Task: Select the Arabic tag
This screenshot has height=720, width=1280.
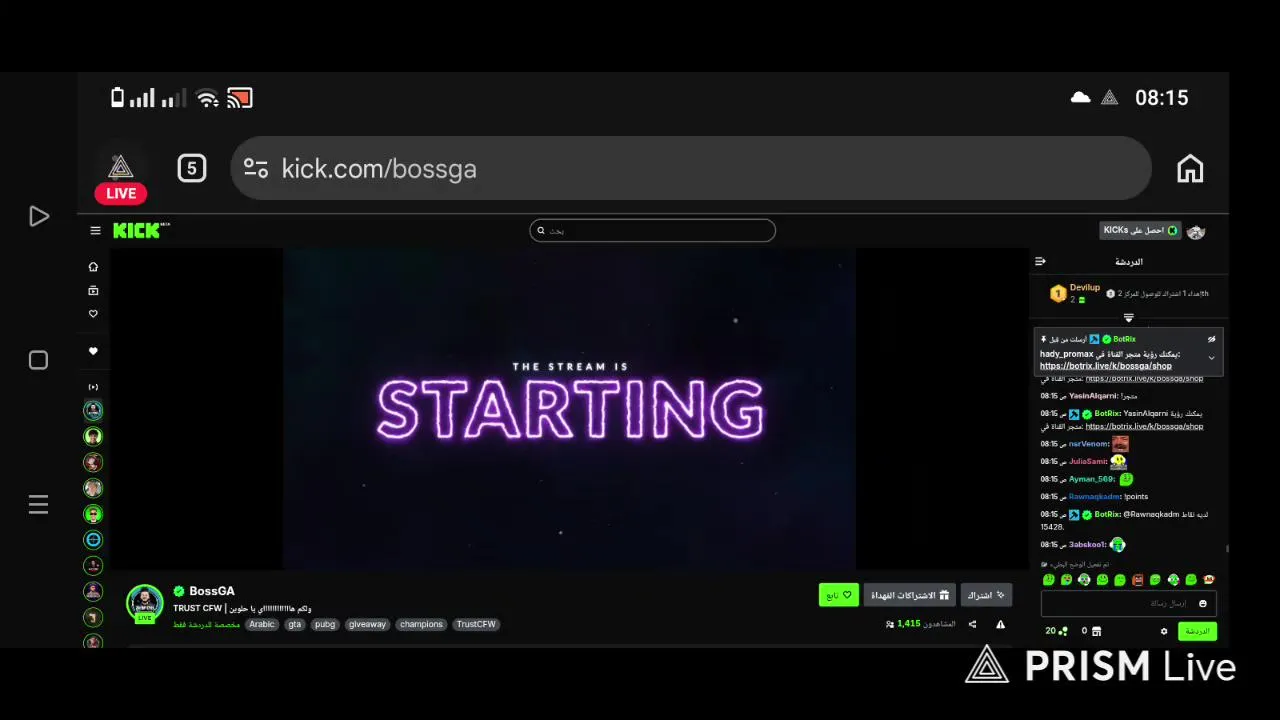Action: point(262,624)
